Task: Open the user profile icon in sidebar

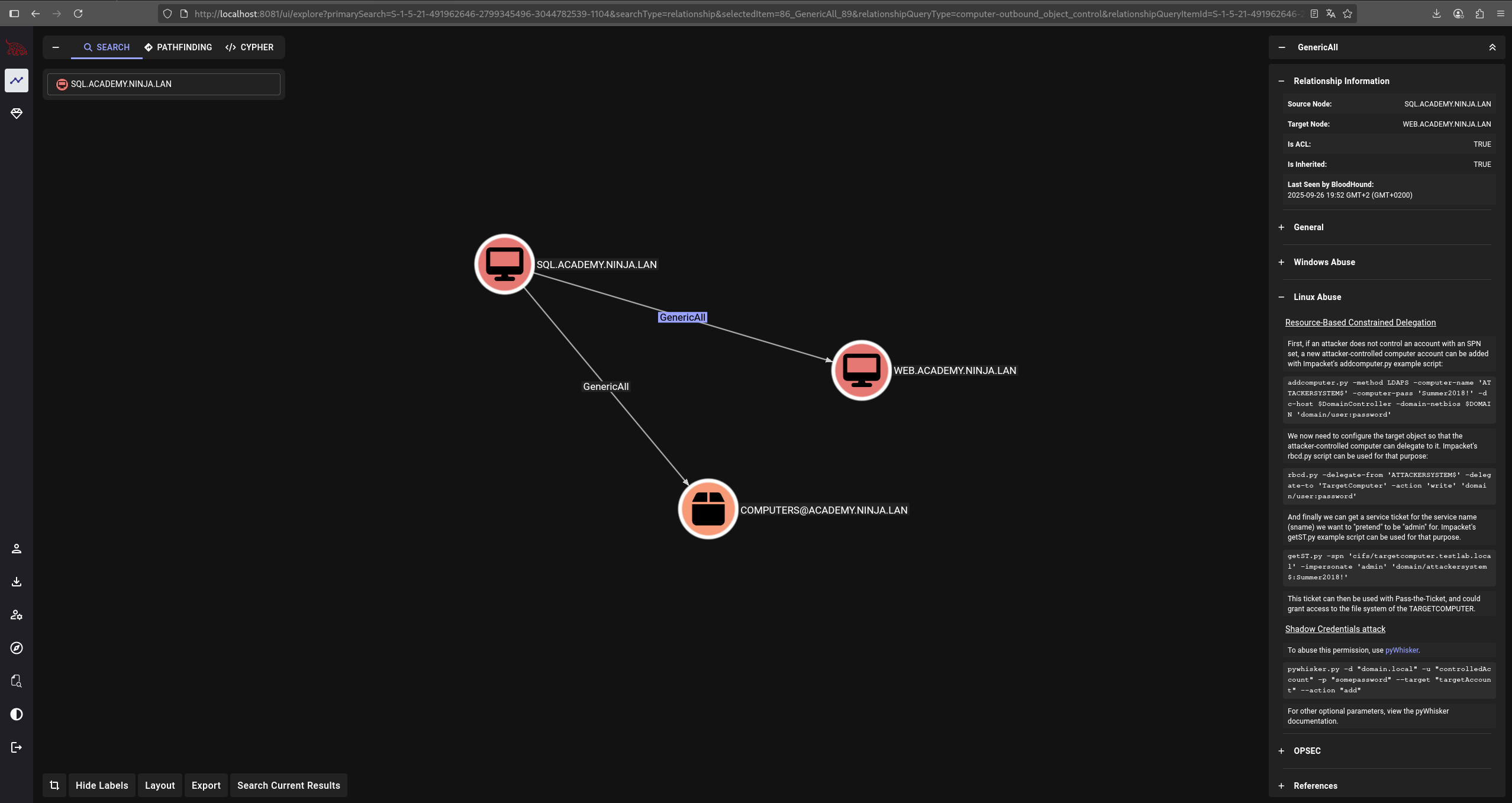Action: point(17,549)
